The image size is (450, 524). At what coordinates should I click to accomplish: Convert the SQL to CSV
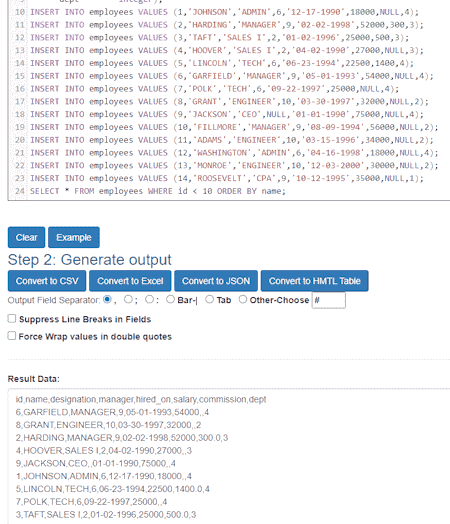coord(47,281)
